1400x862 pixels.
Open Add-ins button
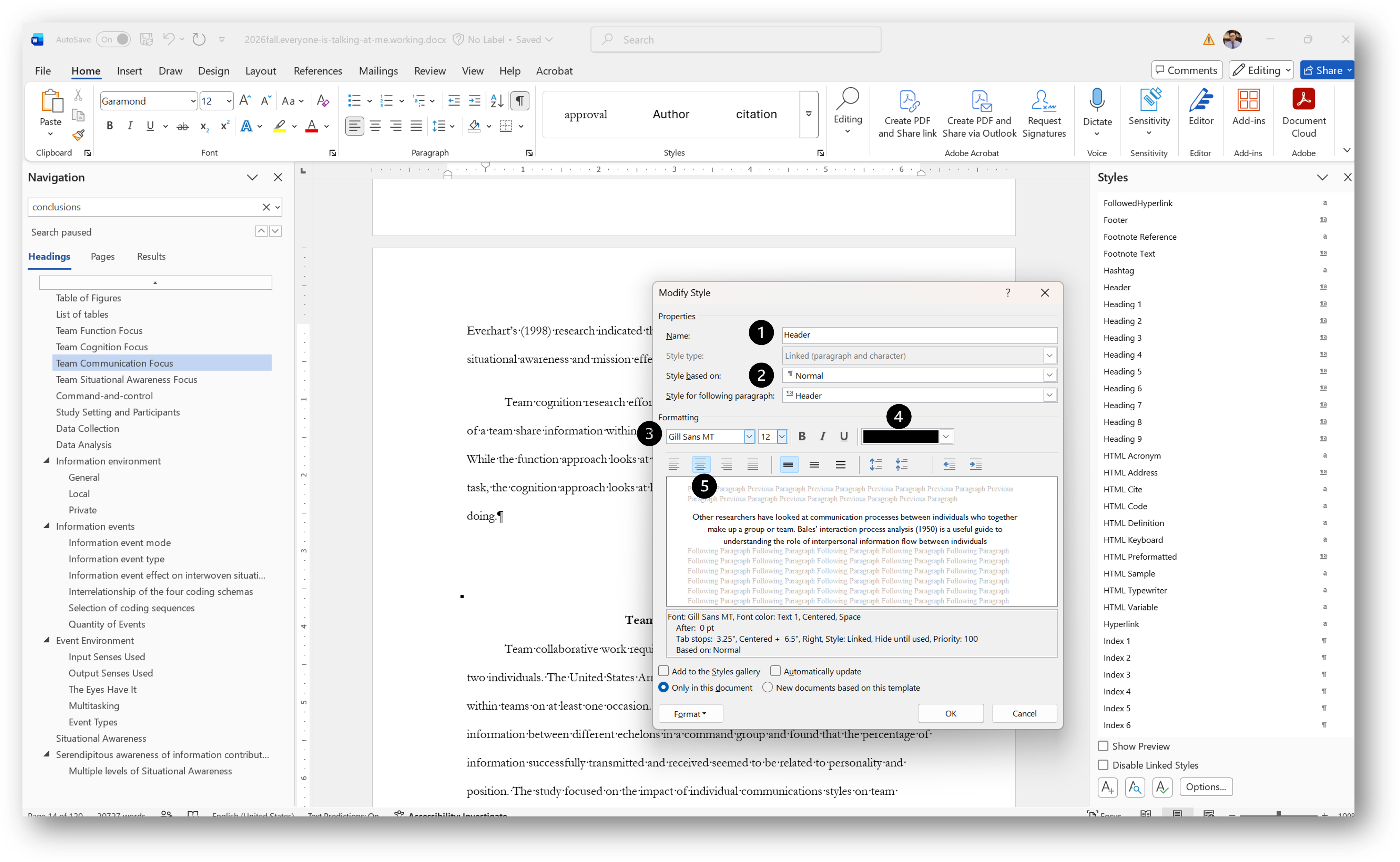pos(1248,107)
